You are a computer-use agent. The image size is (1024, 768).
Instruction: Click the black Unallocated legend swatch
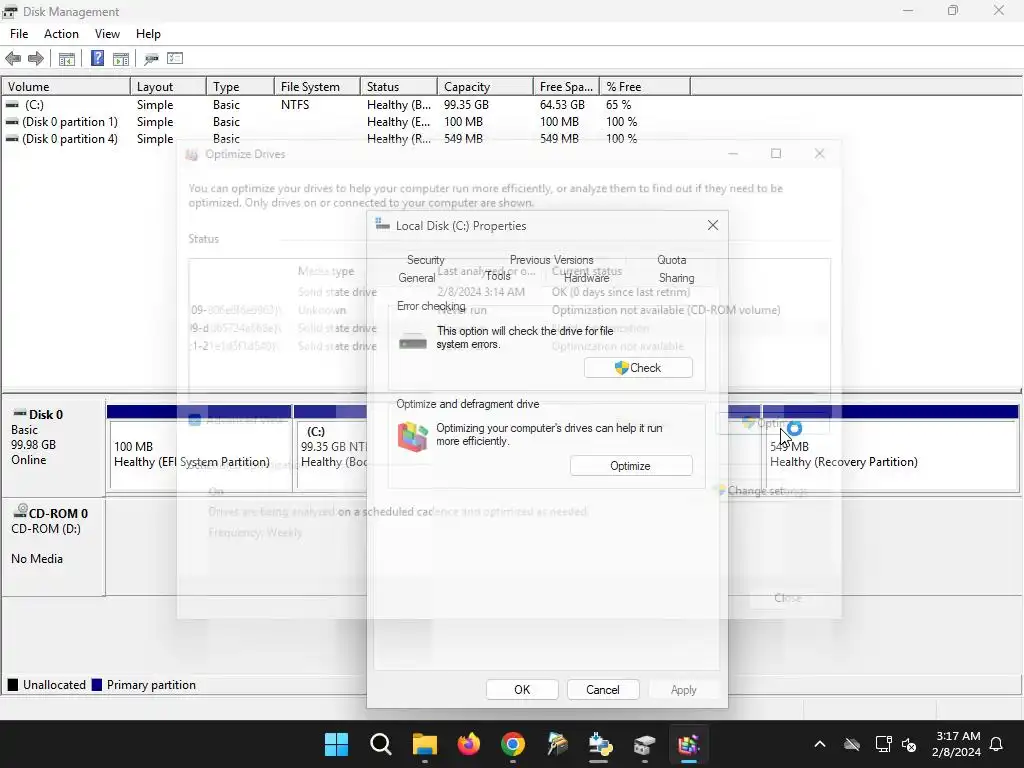coord(12,684)
